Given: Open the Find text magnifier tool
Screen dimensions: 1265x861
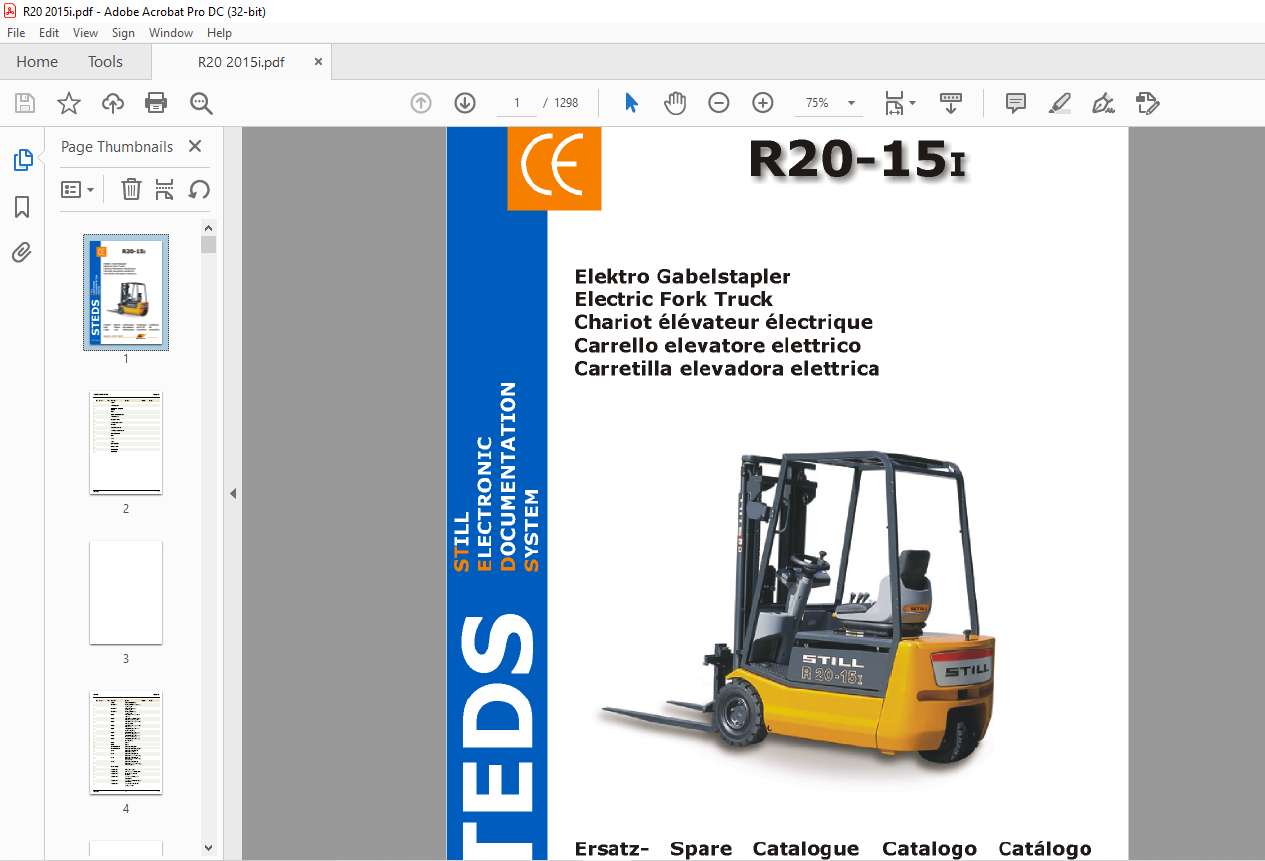Looking at the screenshot, I should pos(201,103).
